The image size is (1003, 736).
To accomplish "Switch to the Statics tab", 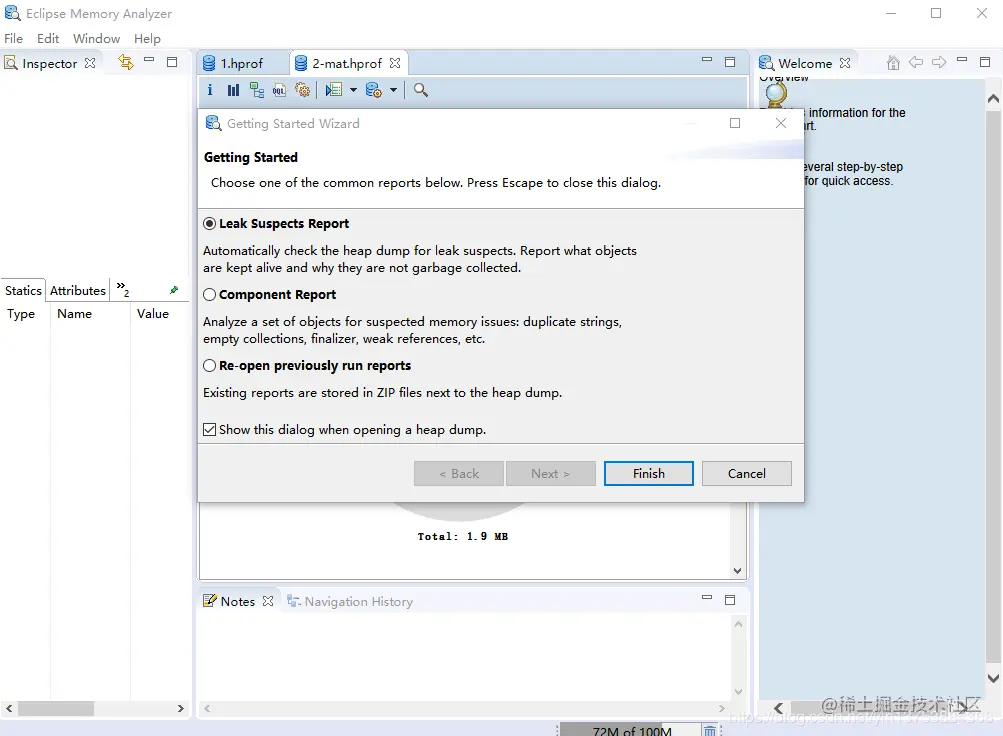I will (23, 290).
